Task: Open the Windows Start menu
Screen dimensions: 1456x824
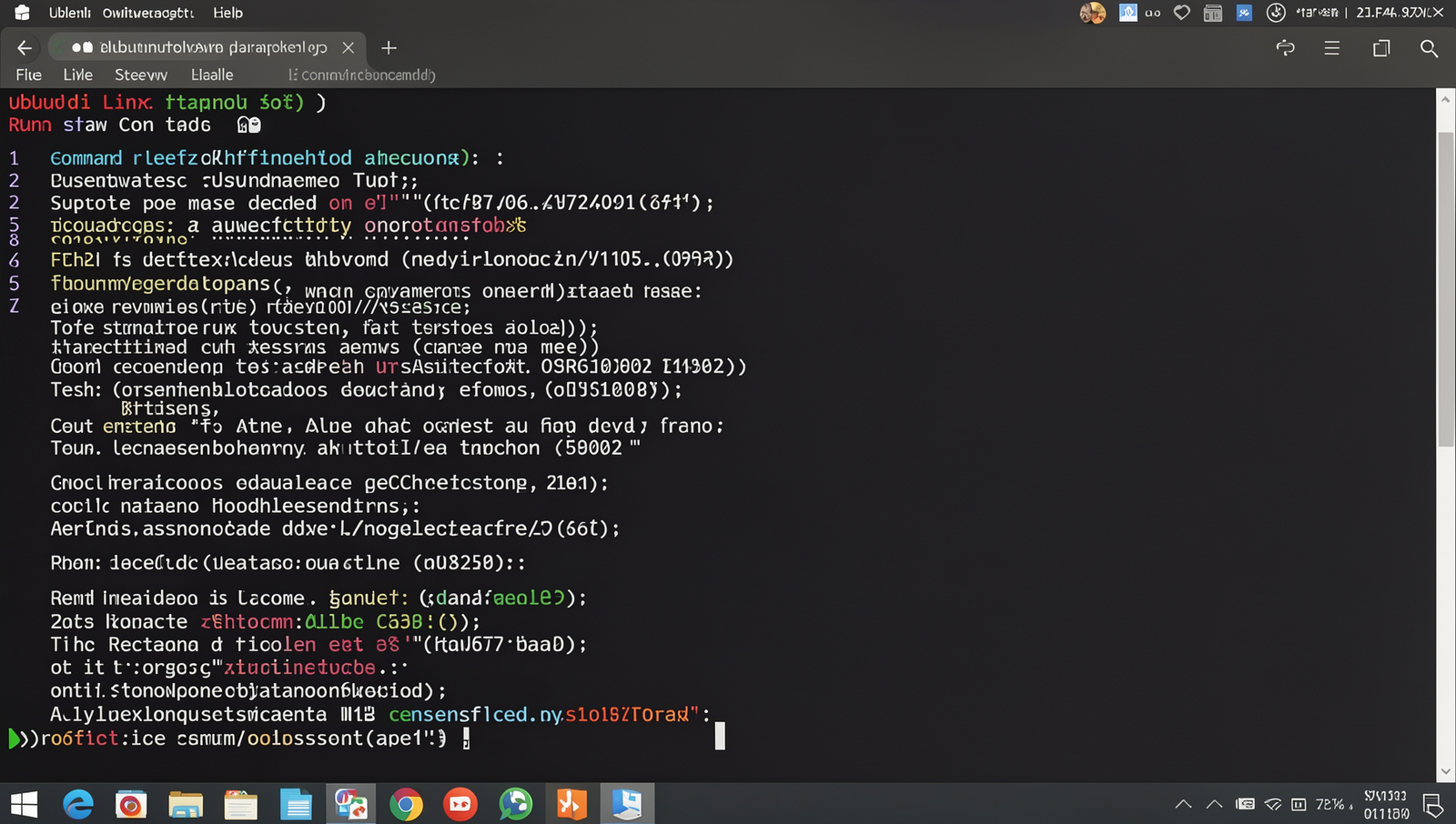Action: coord(24,805)
